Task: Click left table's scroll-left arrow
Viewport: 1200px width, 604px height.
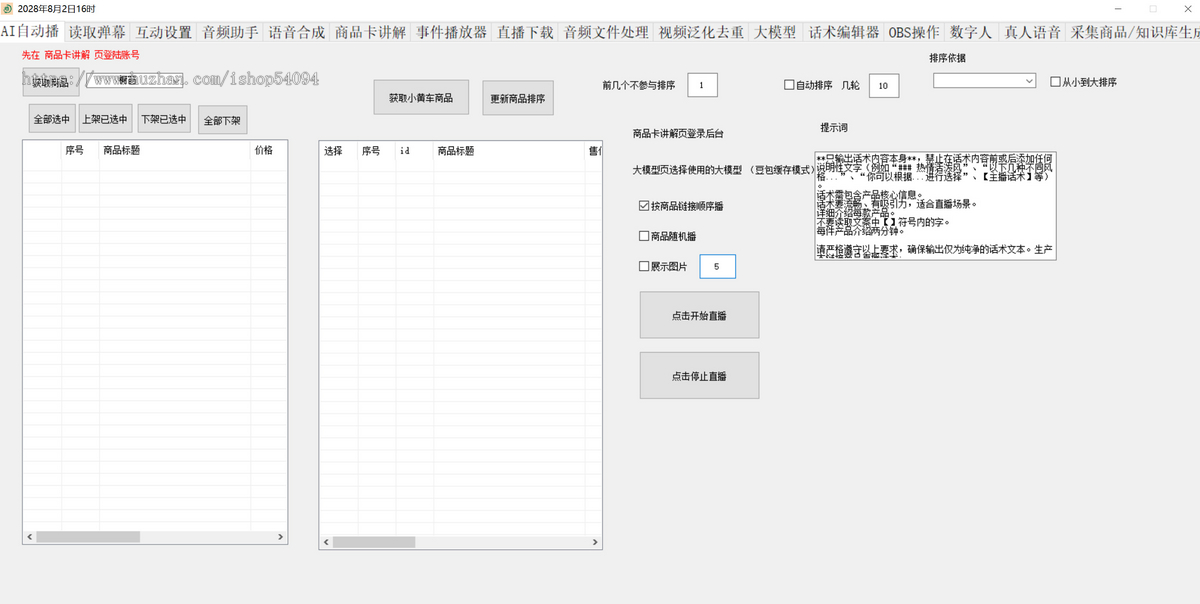Action: click(29, 537)
